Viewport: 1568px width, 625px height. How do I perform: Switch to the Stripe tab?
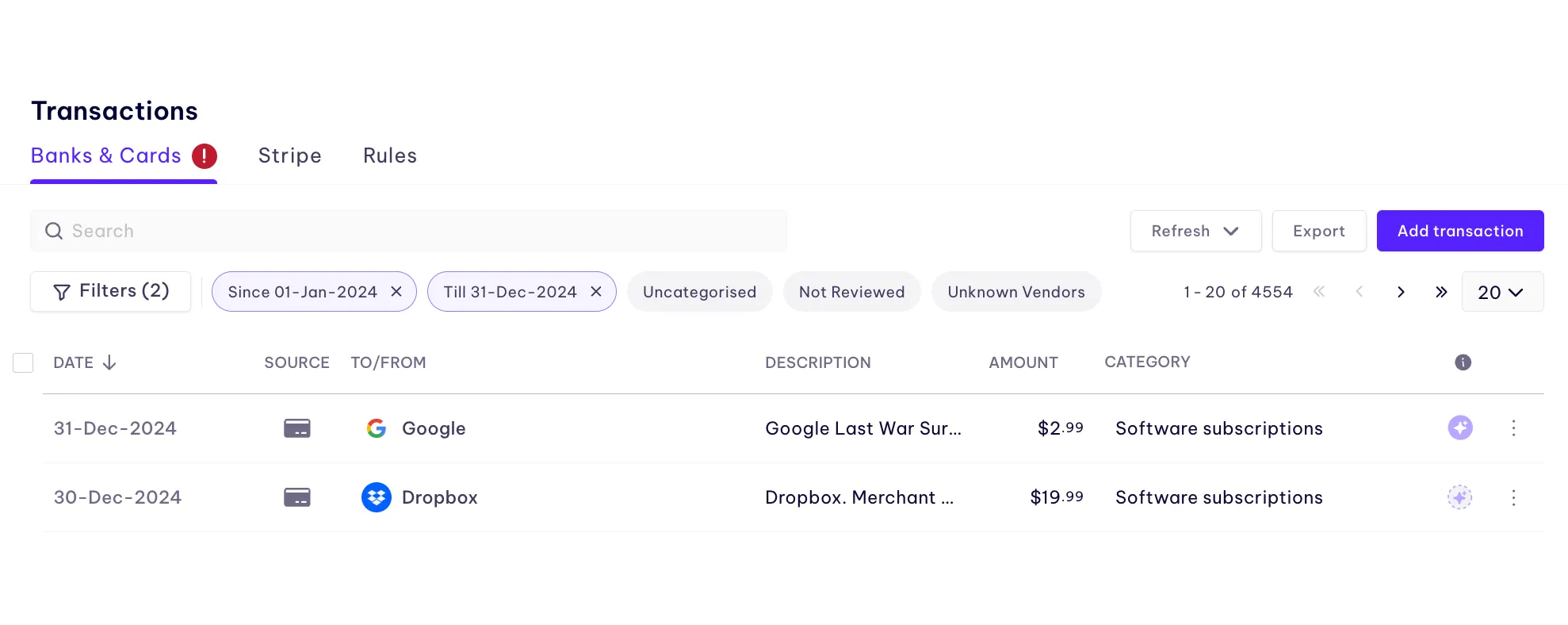pos(289,156)
